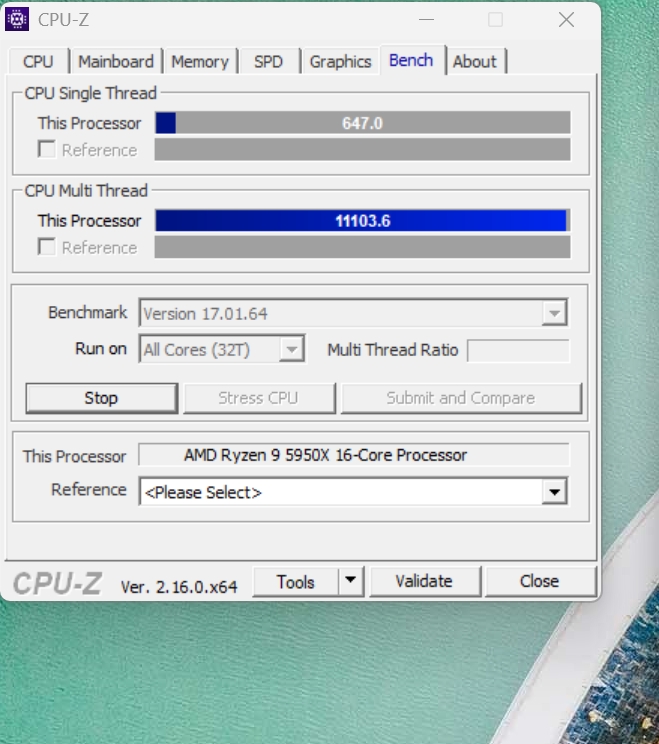
Task: Go to the SPD tab
Action: pyautogui.click(x=269, y=62)
